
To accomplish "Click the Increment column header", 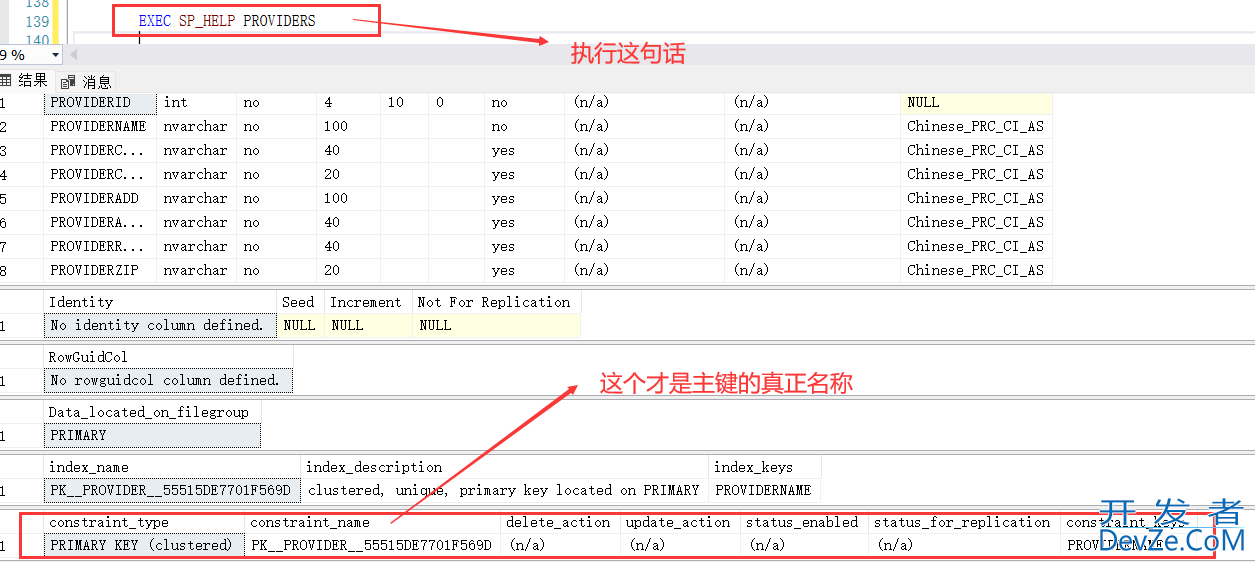I will point(368,302).
